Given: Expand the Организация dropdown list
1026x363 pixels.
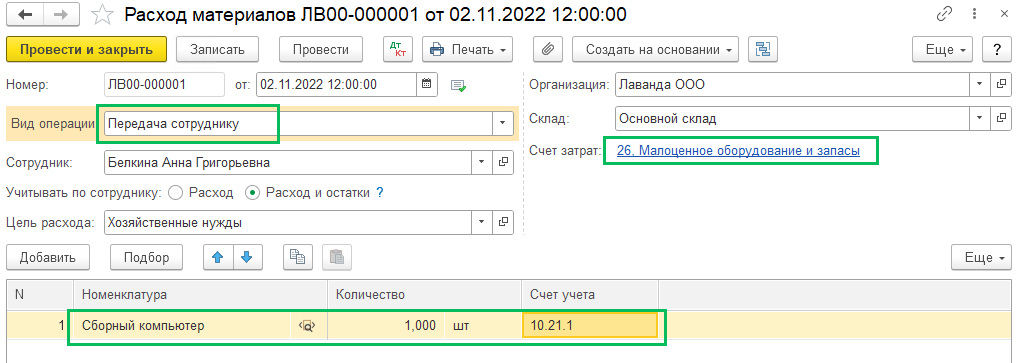Looking at the screenshot, I should click(979, 84).
